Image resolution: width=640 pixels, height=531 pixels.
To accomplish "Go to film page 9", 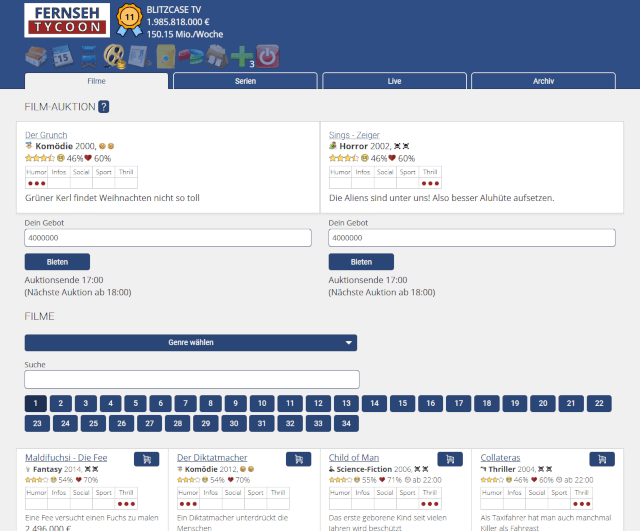I will 236,403.
